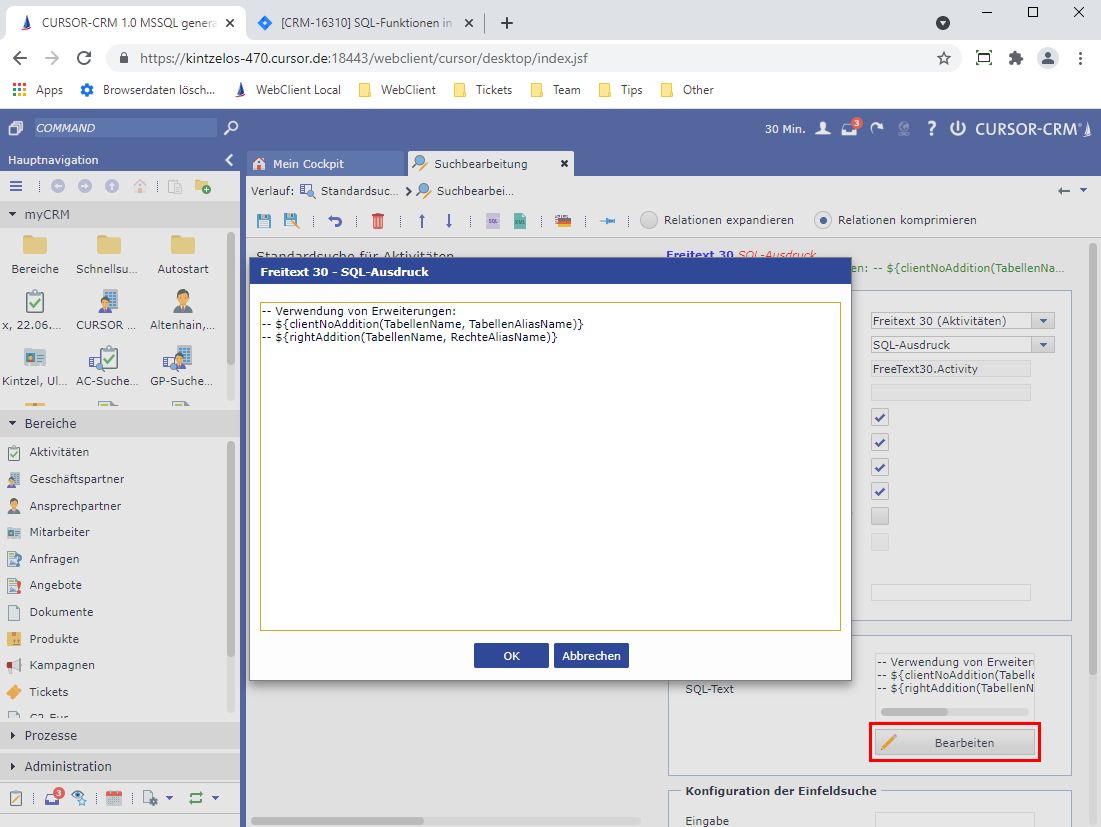Click the undo arrow in toolbar
This screenshot has width=1101, height=827.
[335, 221]
